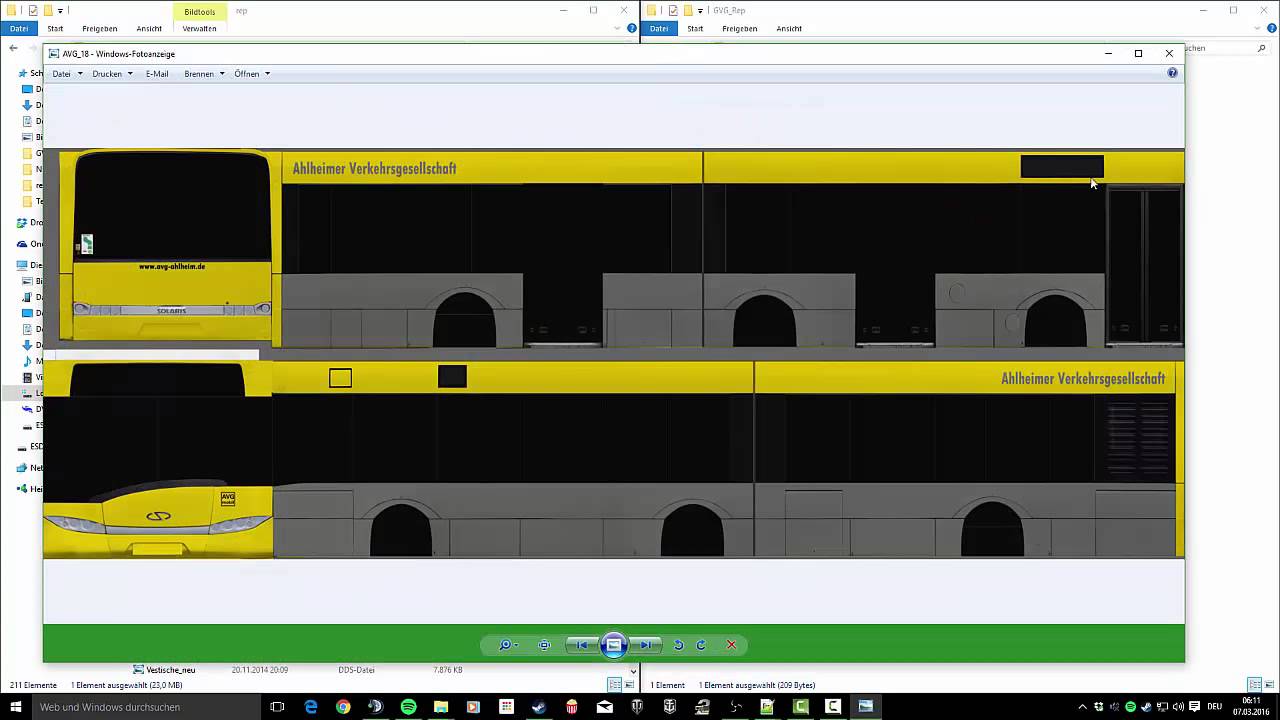The height and width of the screenshot is (720, 1280).
Task: Open the Drucken dropdown menu
Action: pos(112,74)
